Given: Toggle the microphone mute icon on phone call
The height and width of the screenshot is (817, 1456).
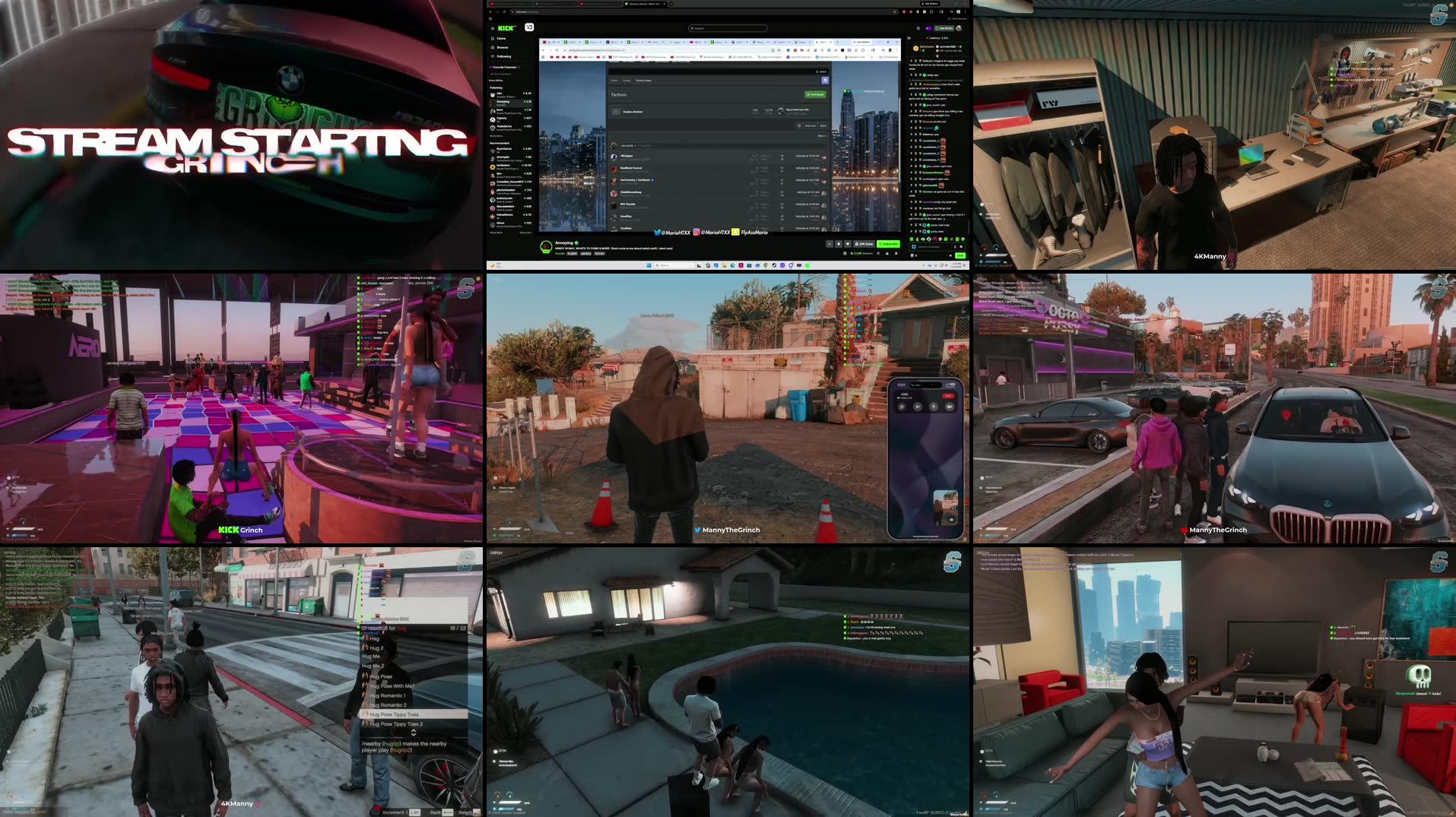Looking at the screenshot, I should (934, 407).
